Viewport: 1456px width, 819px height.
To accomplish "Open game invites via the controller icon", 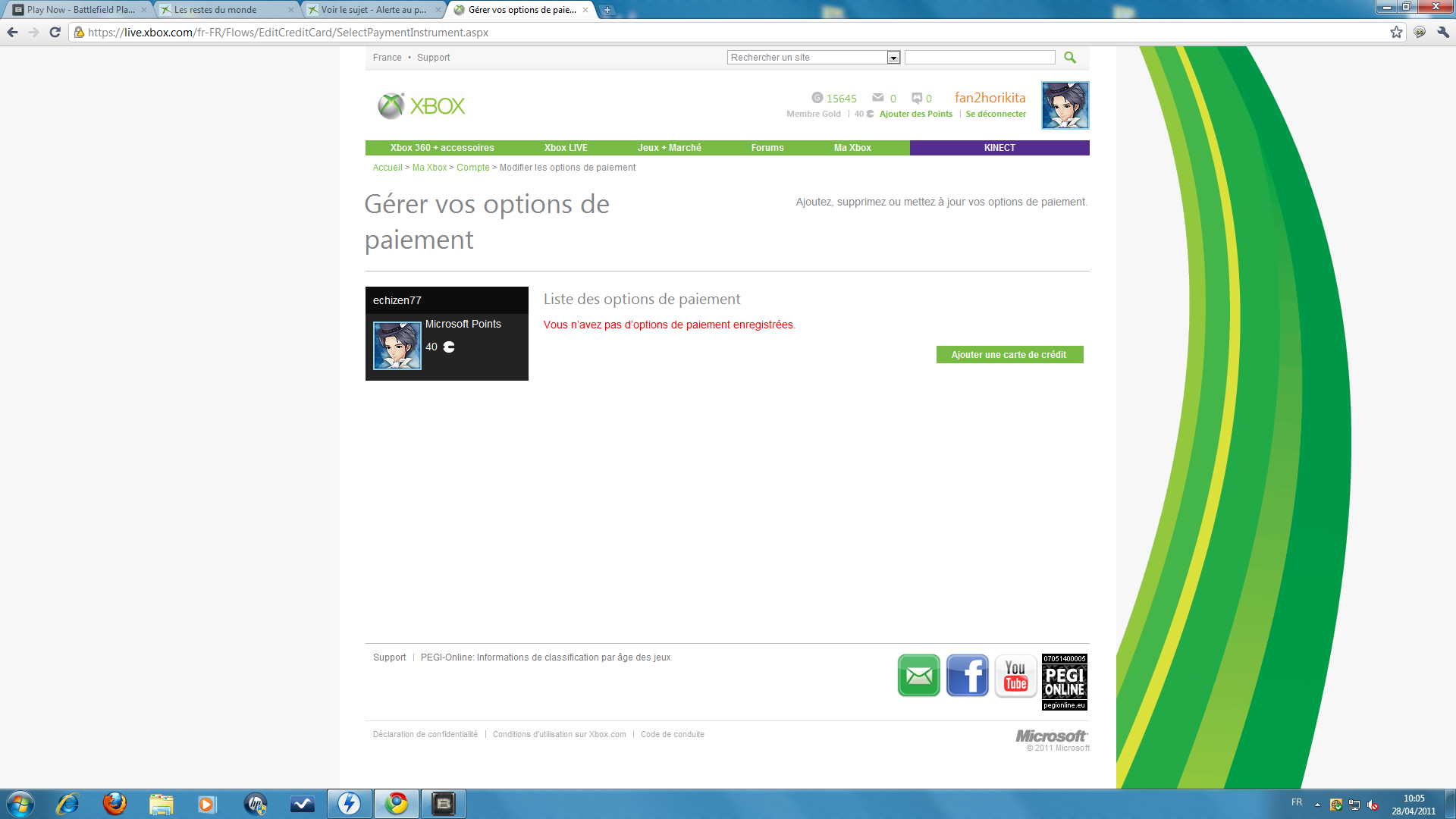I will [918, 98].
